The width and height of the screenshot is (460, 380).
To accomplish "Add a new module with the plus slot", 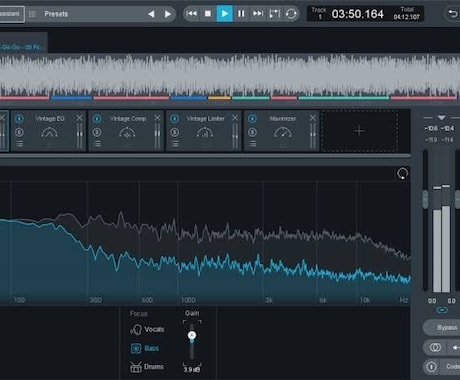I will point(359,131).
